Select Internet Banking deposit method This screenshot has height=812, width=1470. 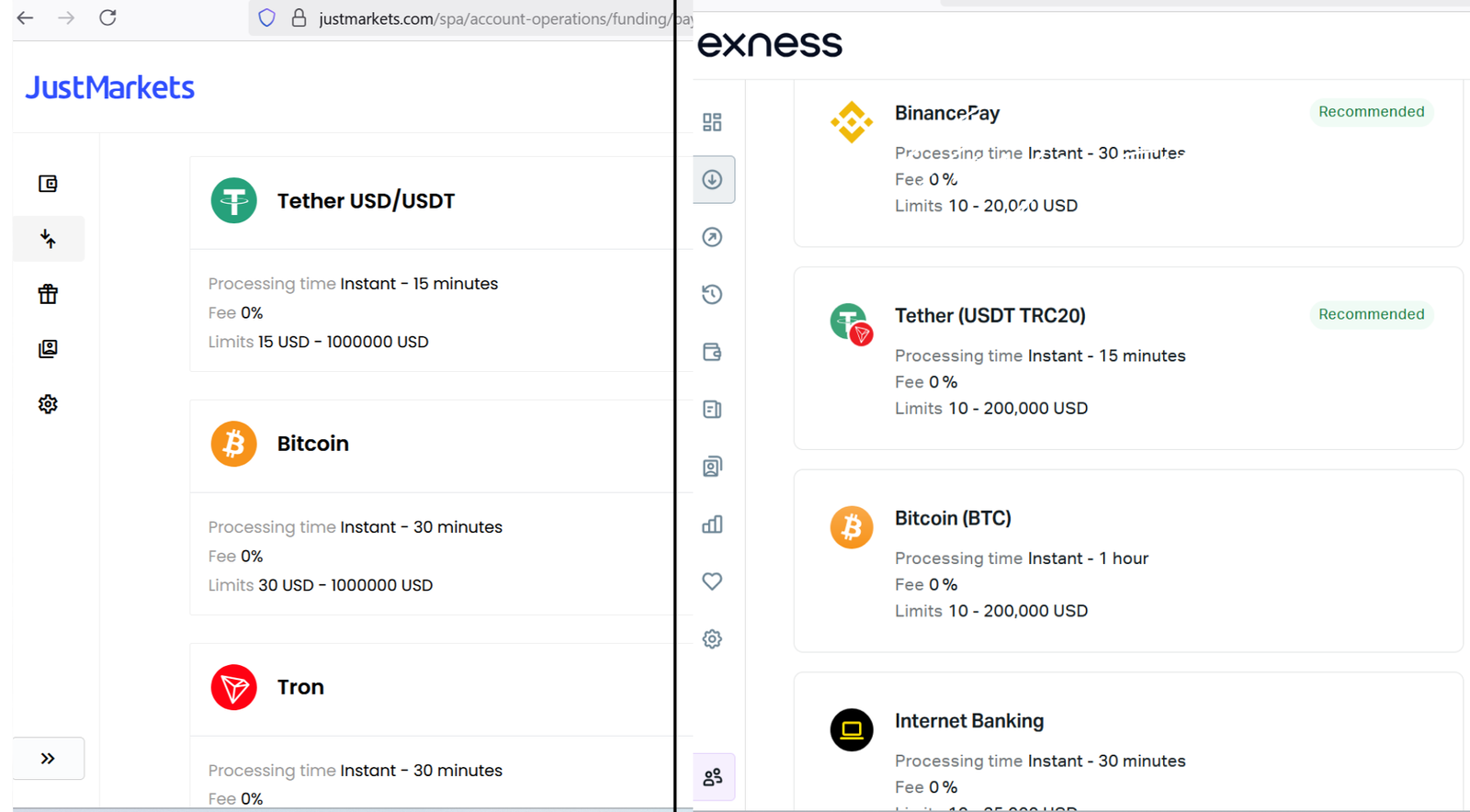pos(1128,741)
